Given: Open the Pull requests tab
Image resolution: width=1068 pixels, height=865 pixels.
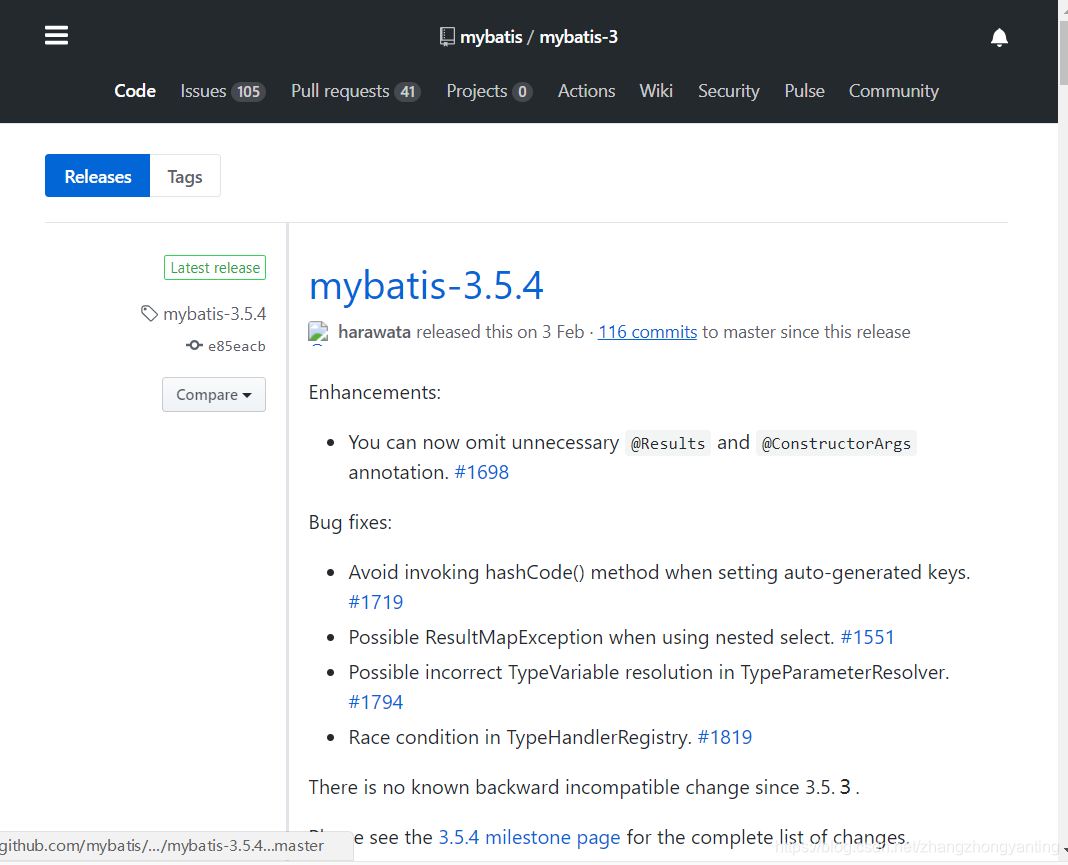Looking at the screenshot, I should point(356,91).
